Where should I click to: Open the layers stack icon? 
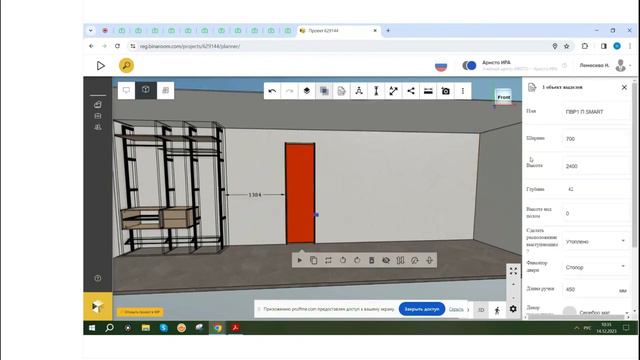pos(307,91)
